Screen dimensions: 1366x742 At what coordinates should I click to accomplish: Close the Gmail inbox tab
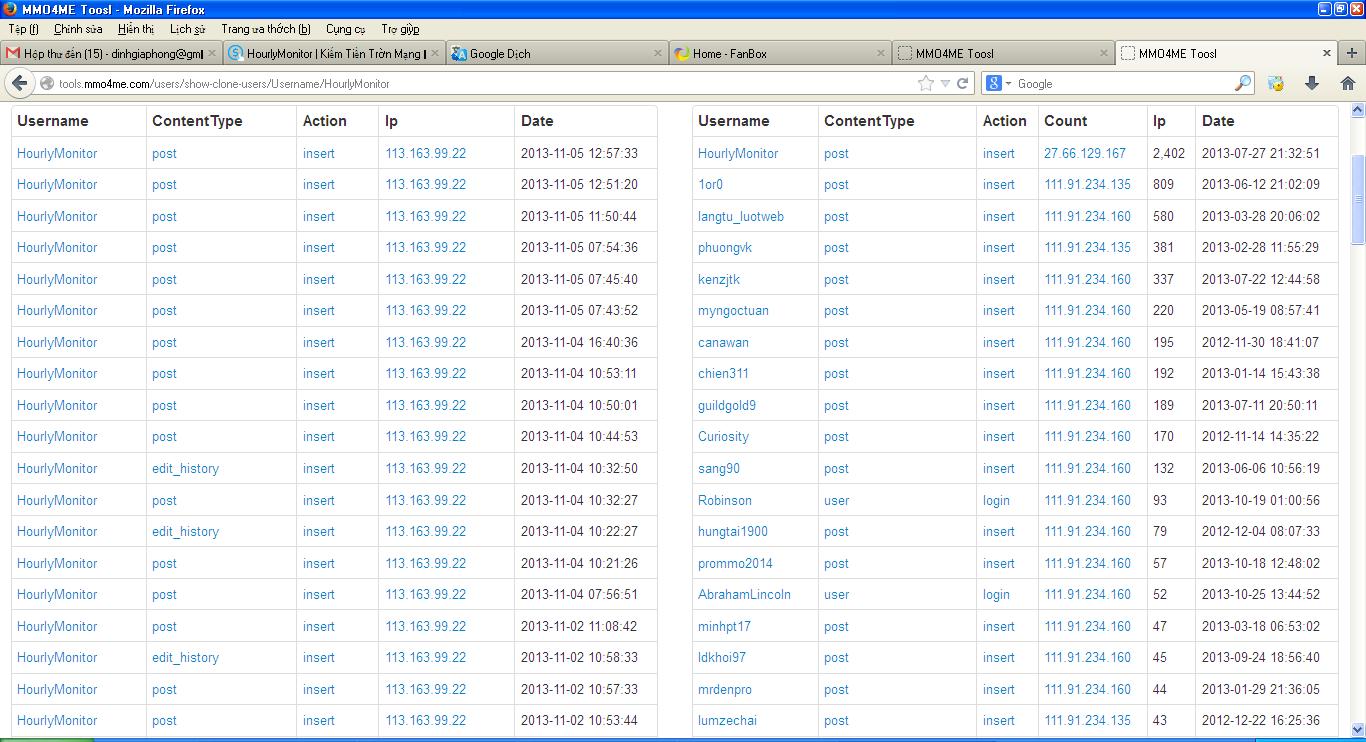tap(212, 54)
